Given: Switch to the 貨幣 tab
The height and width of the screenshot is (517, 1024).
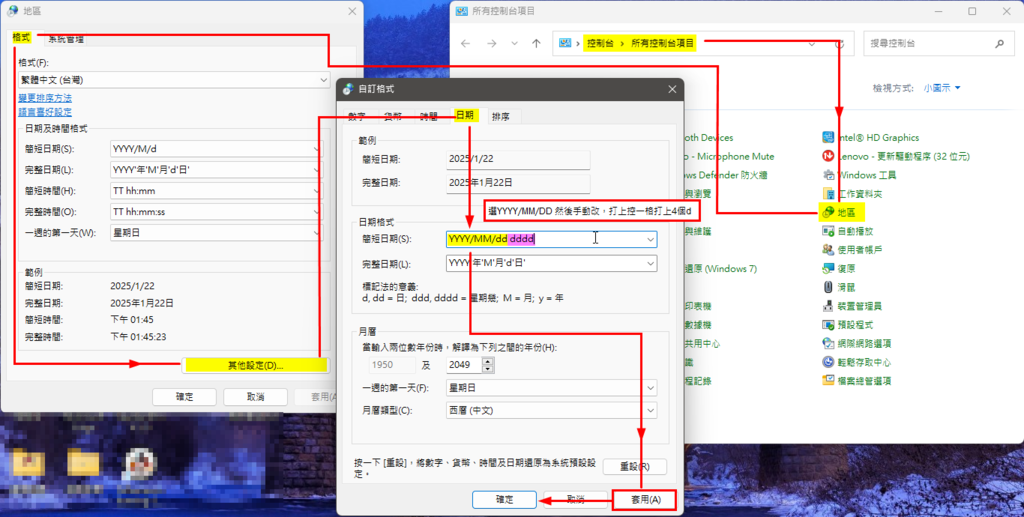Looking at the screenshot, I should coord(392,116).
